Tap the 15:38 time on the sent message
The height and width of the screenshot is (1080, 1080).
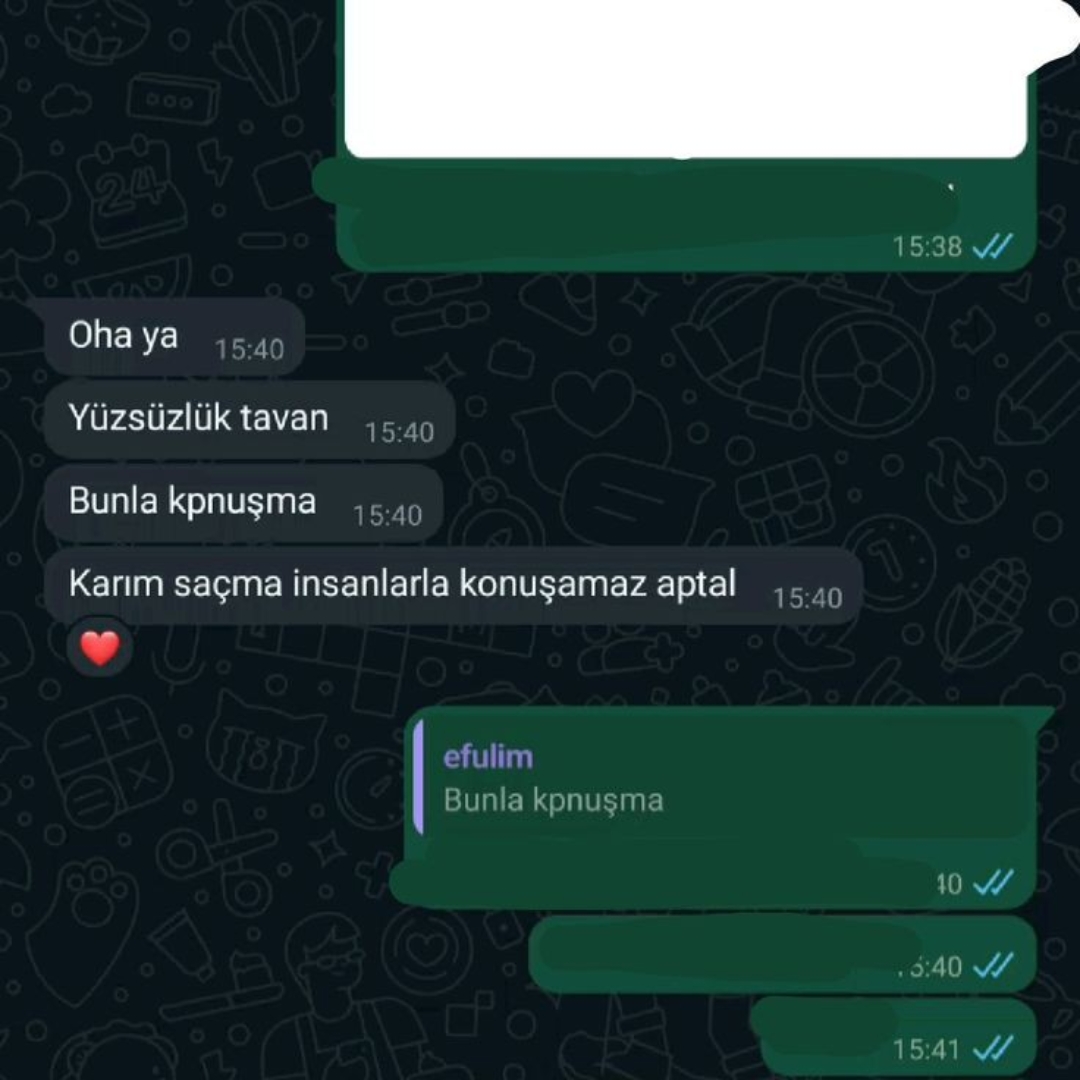(x=927, y=246)
